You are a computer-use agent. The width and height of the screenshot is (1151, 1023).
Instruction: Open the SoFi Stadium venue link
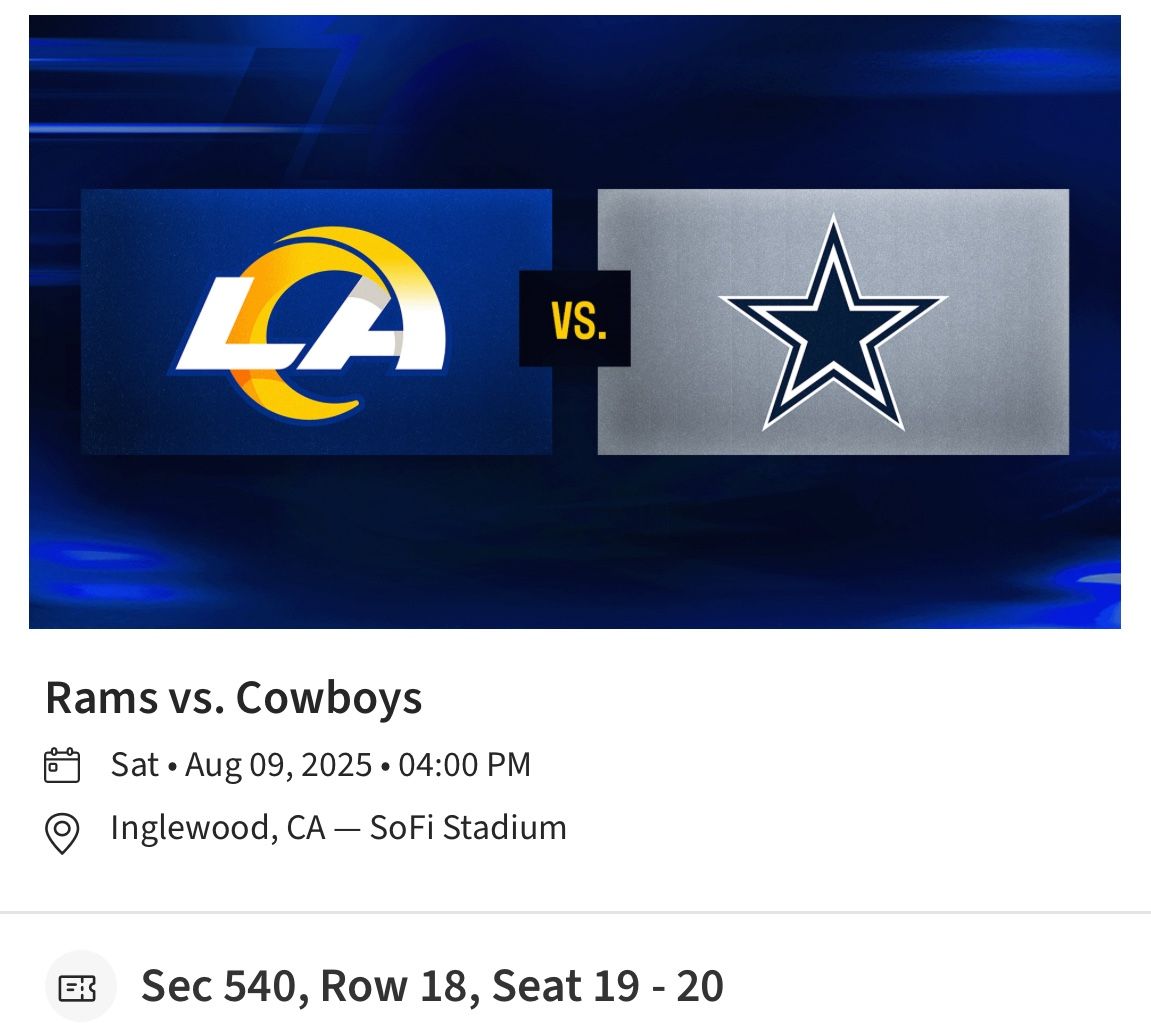coord(468,828)
